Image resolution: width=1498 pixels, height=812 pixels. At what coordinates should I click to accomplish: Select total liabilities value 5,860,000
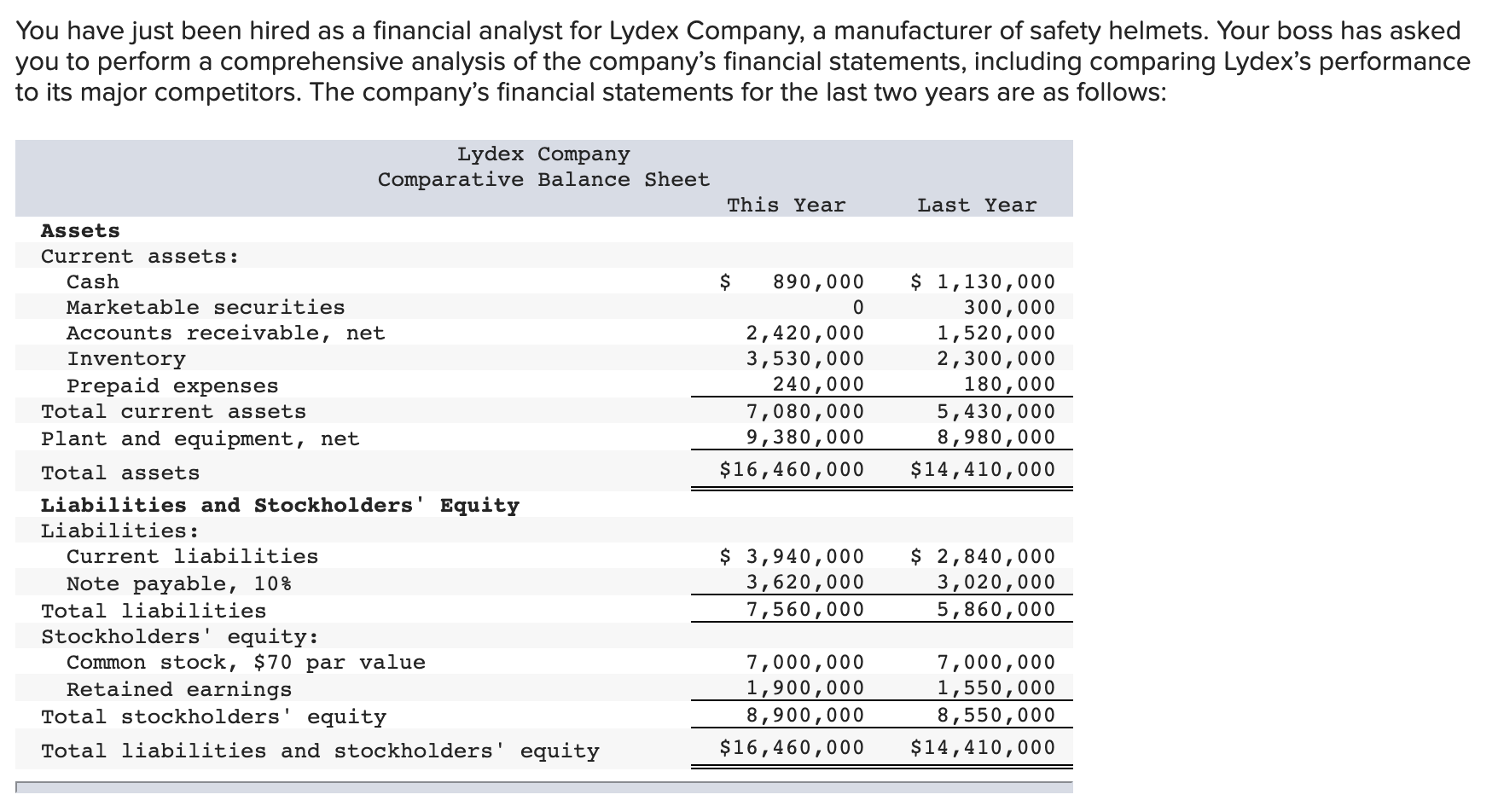point(996,610)
